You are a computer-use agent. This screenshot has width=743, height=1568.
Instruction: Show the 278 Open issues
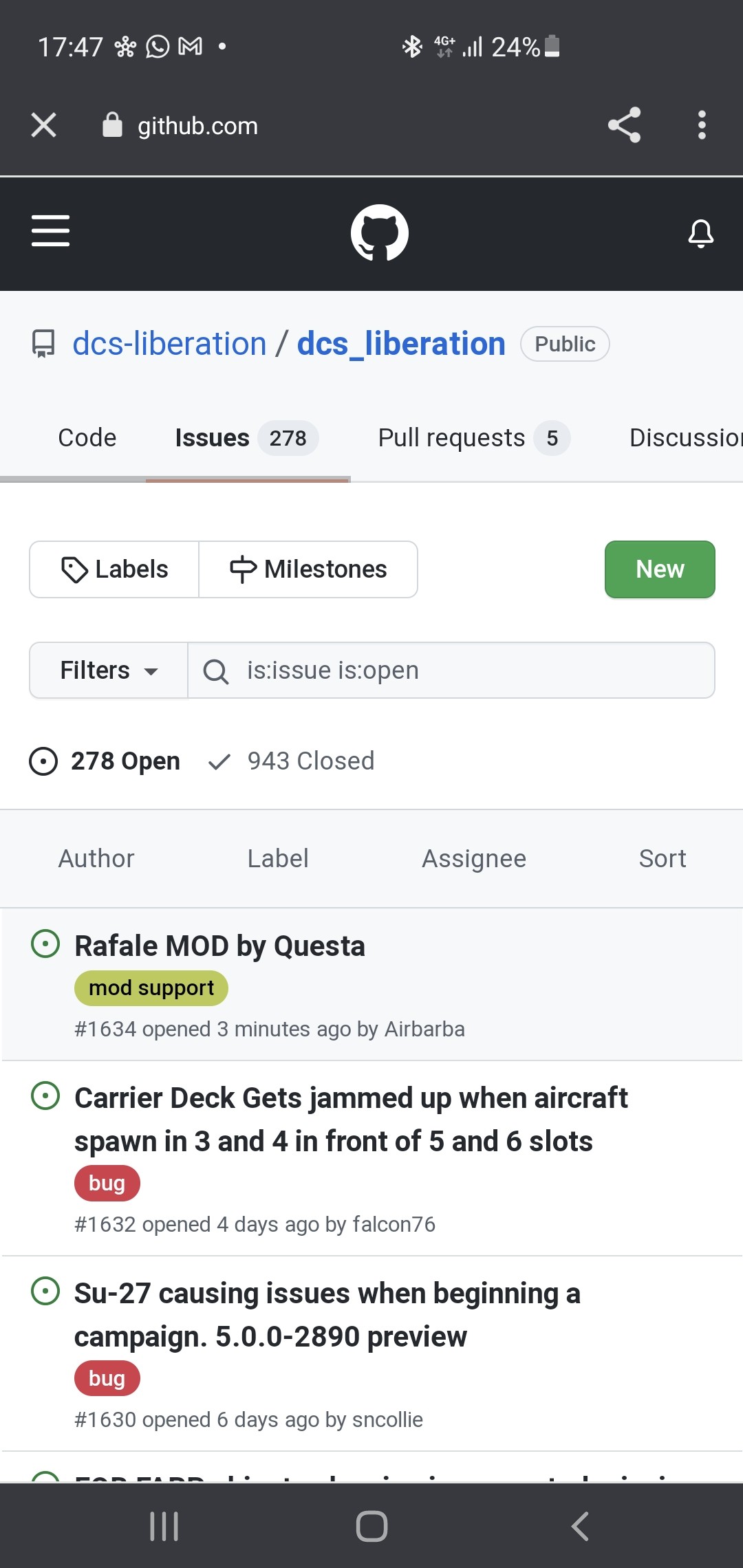point(105,761)
